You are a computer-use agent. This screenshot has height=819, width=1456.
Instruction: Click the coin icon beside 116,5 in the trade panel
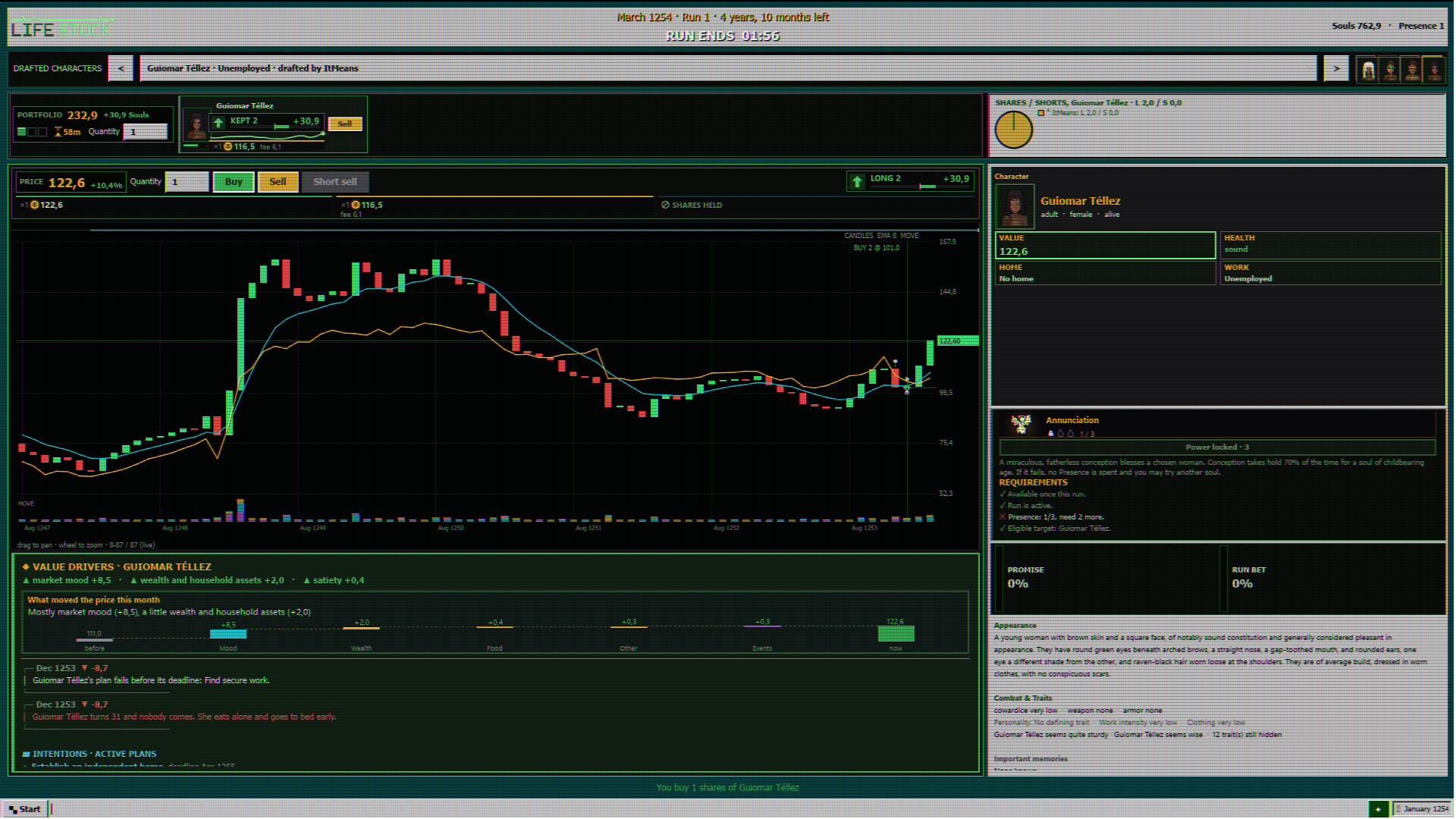coord(356,205)
